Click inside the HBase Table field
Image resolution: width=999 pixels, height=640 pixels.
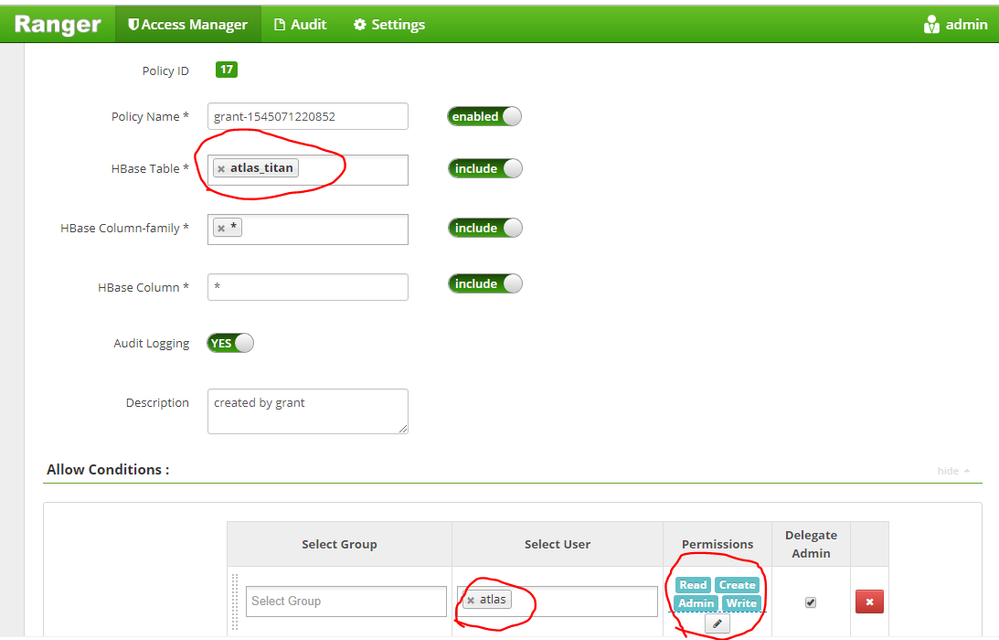tap(308, 170)
